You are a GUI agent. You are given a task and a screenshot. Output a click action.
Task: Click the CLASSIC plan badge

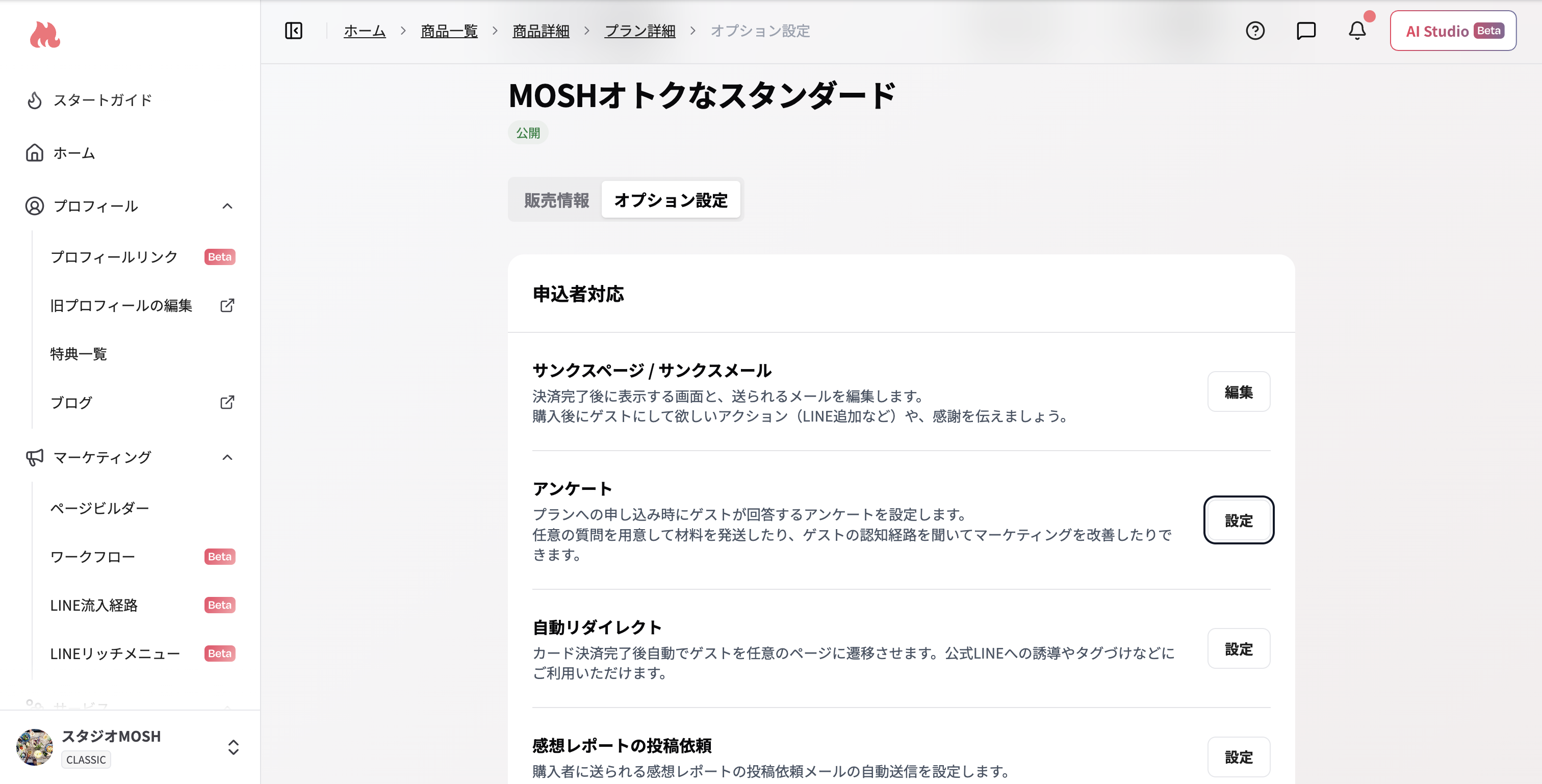tap(86, 760)
